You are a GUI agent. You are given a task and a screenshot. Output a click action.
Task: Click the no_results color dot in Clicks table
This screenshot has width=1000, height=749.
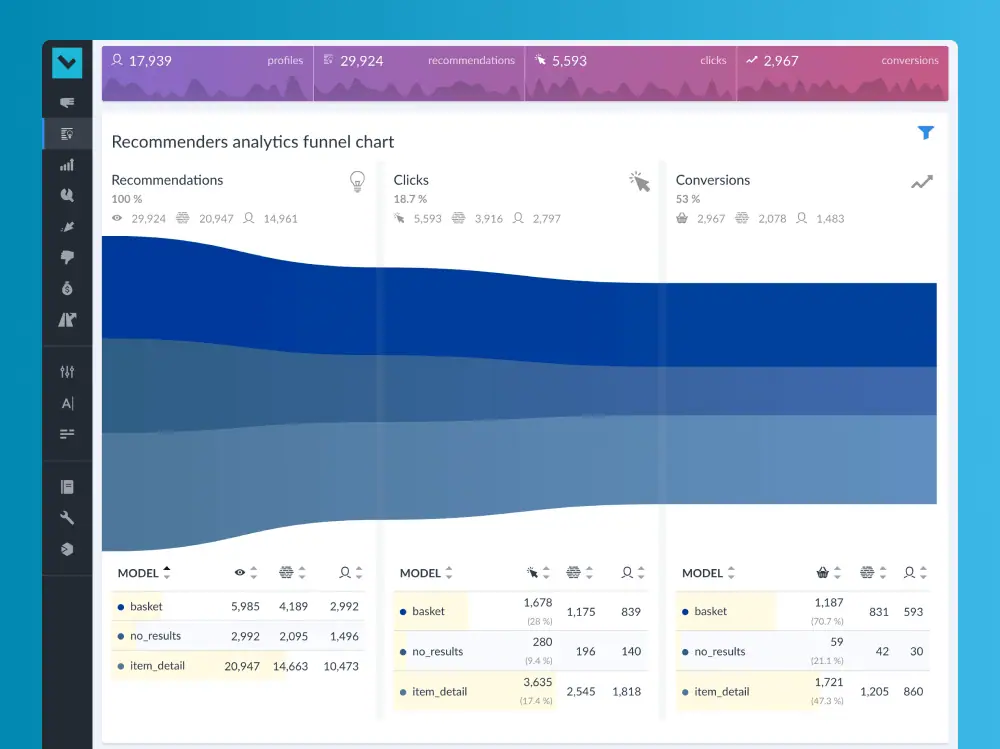tap(403, 652)
